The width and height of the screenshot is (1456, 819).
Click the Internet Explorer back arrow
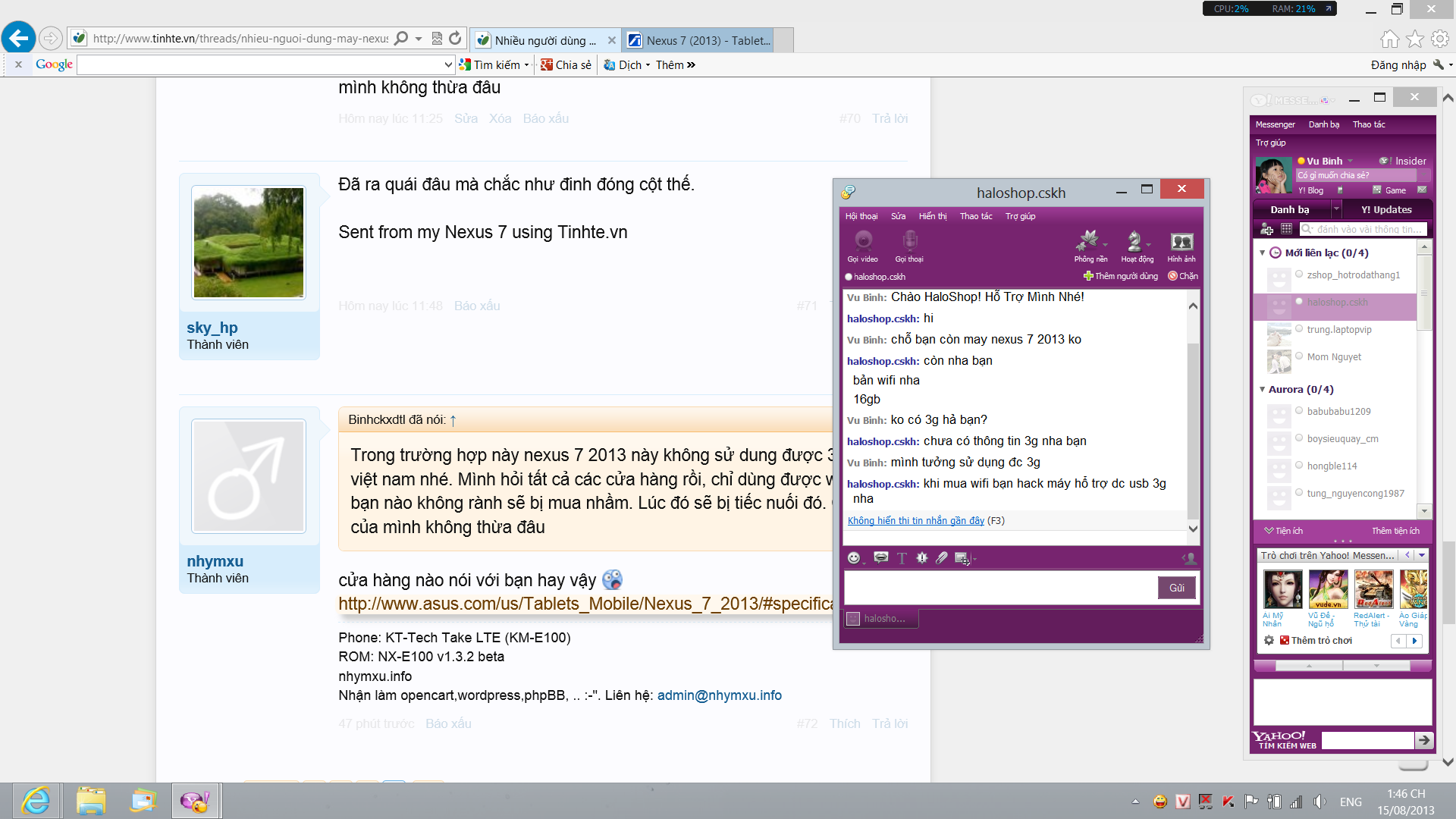[19, 37]
